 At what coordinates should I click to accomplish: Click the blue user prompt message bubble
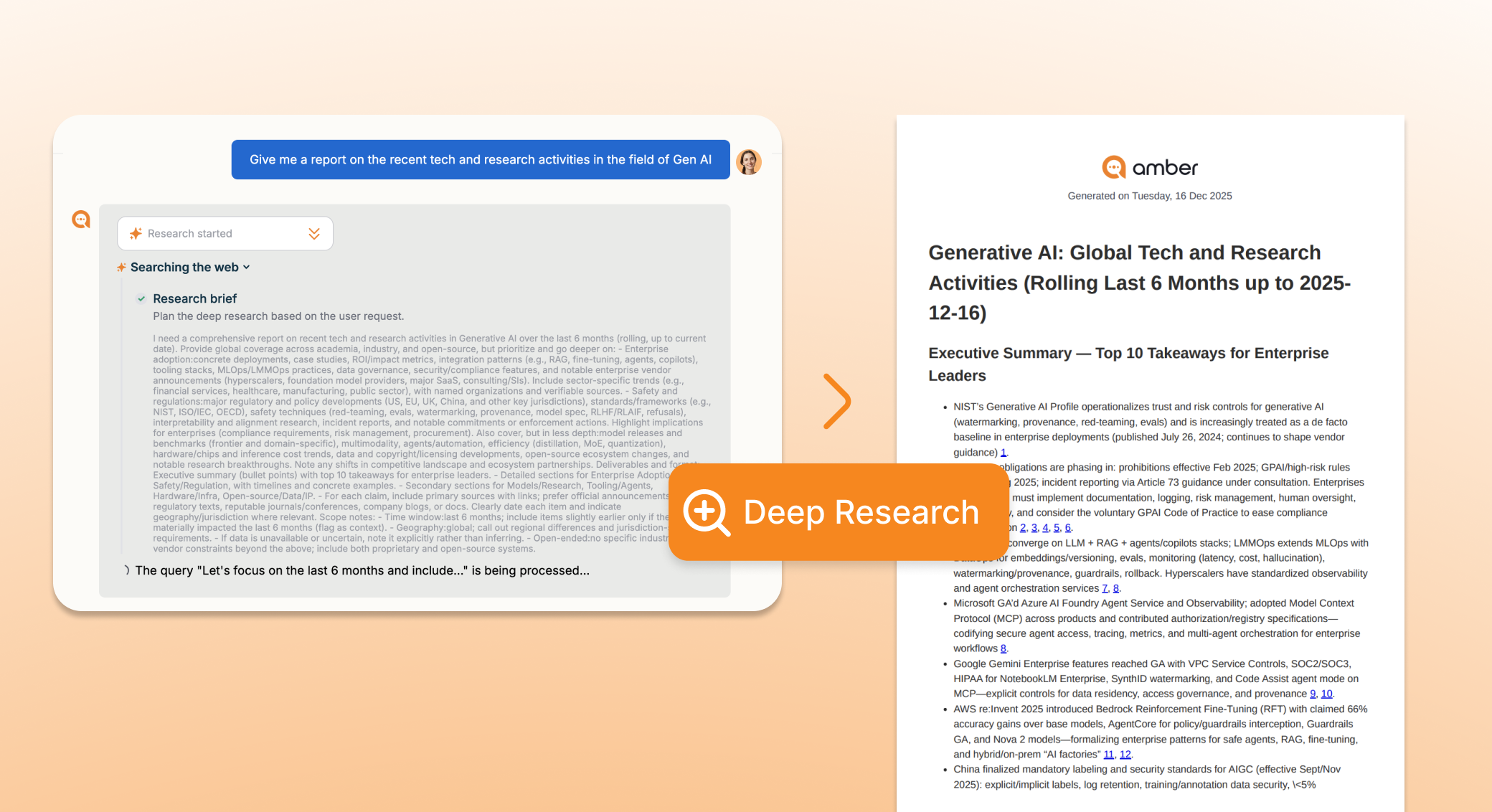click(x=480, y=160)
